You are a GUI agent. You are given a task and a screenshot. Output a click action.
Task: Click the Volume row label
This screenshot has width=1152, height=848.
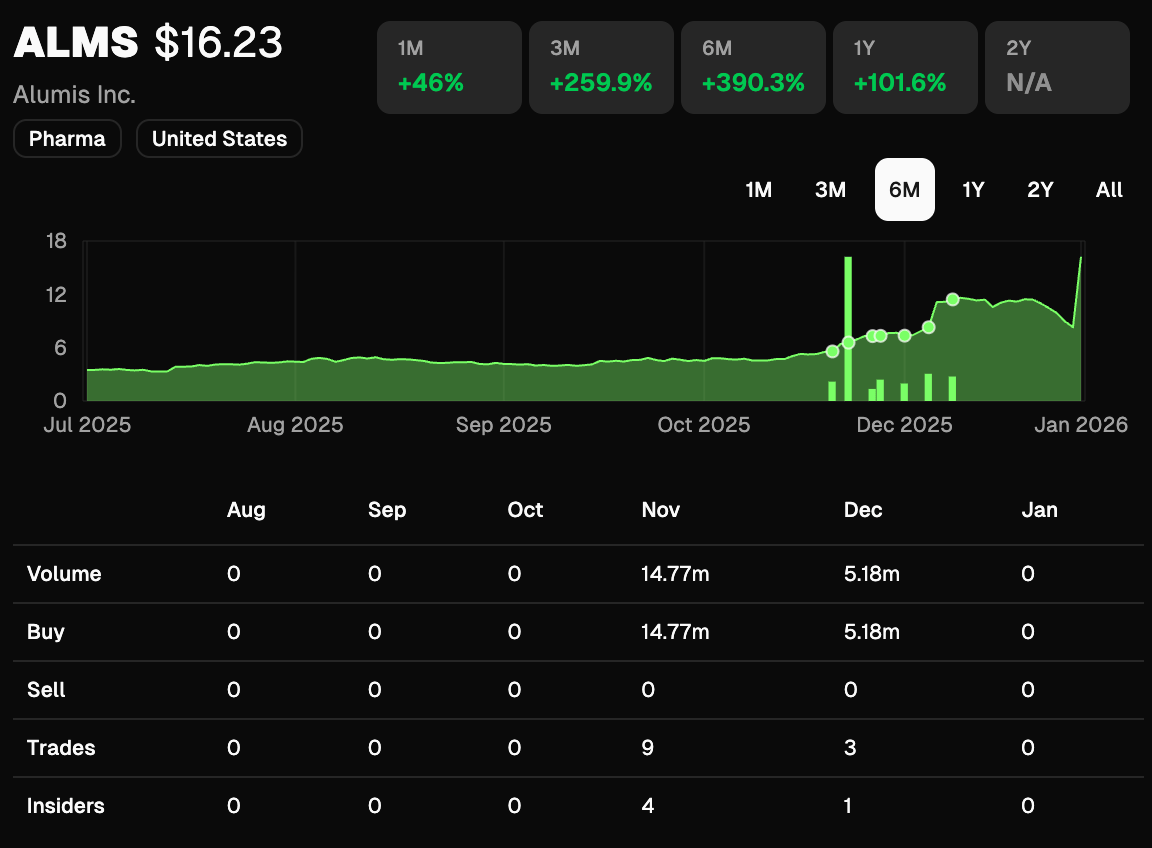tap(64, 573)
